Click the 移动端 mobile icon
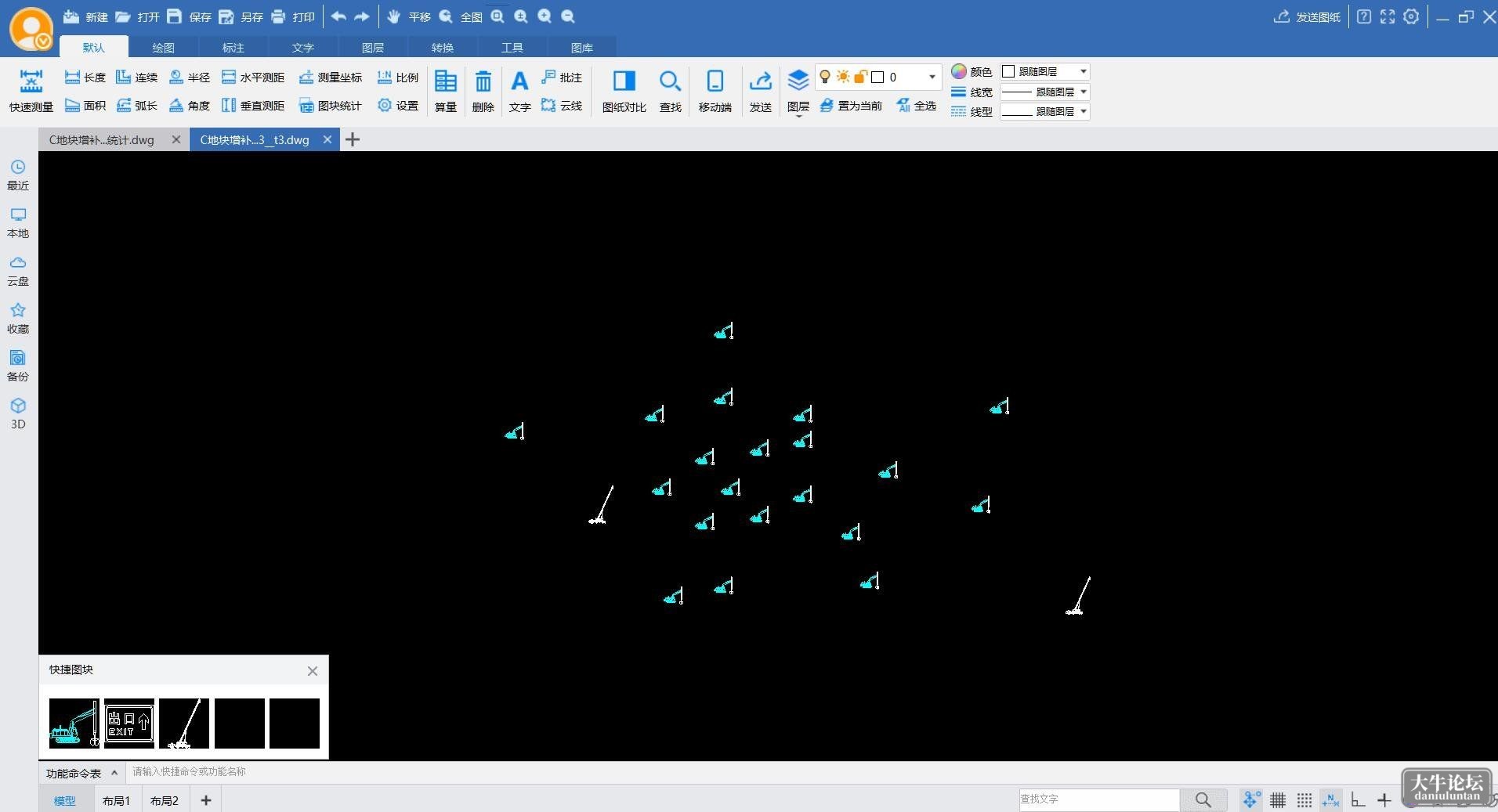1498x812 pixels. (715, 91)
